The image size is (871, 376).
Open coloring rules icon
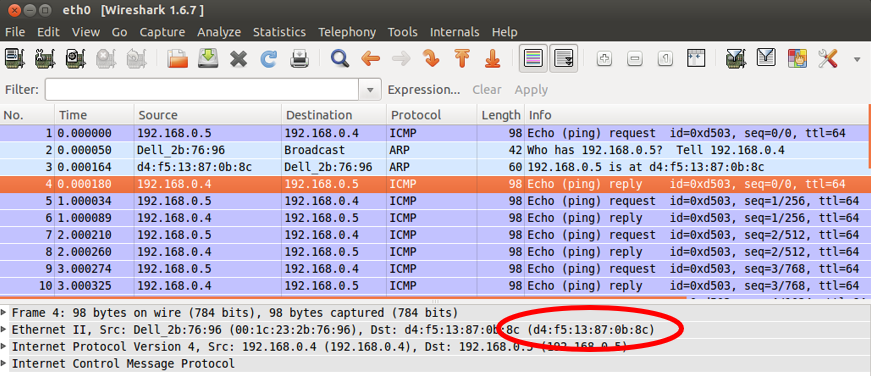click(x=797, y=58)
